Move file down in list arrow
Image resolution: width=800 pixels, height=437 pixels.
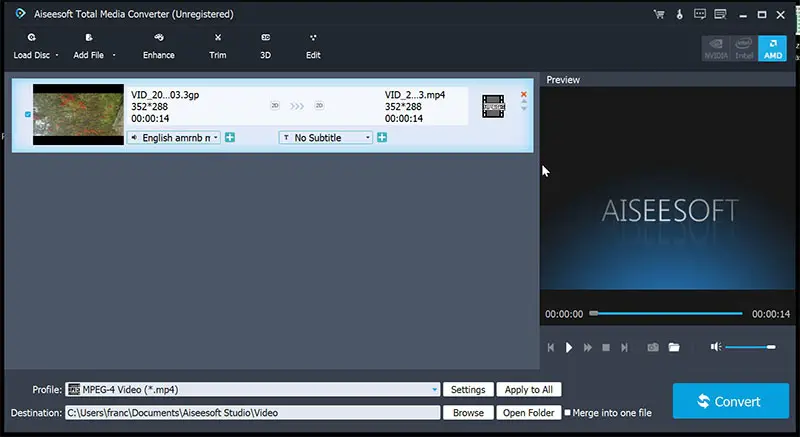[523, 108]
